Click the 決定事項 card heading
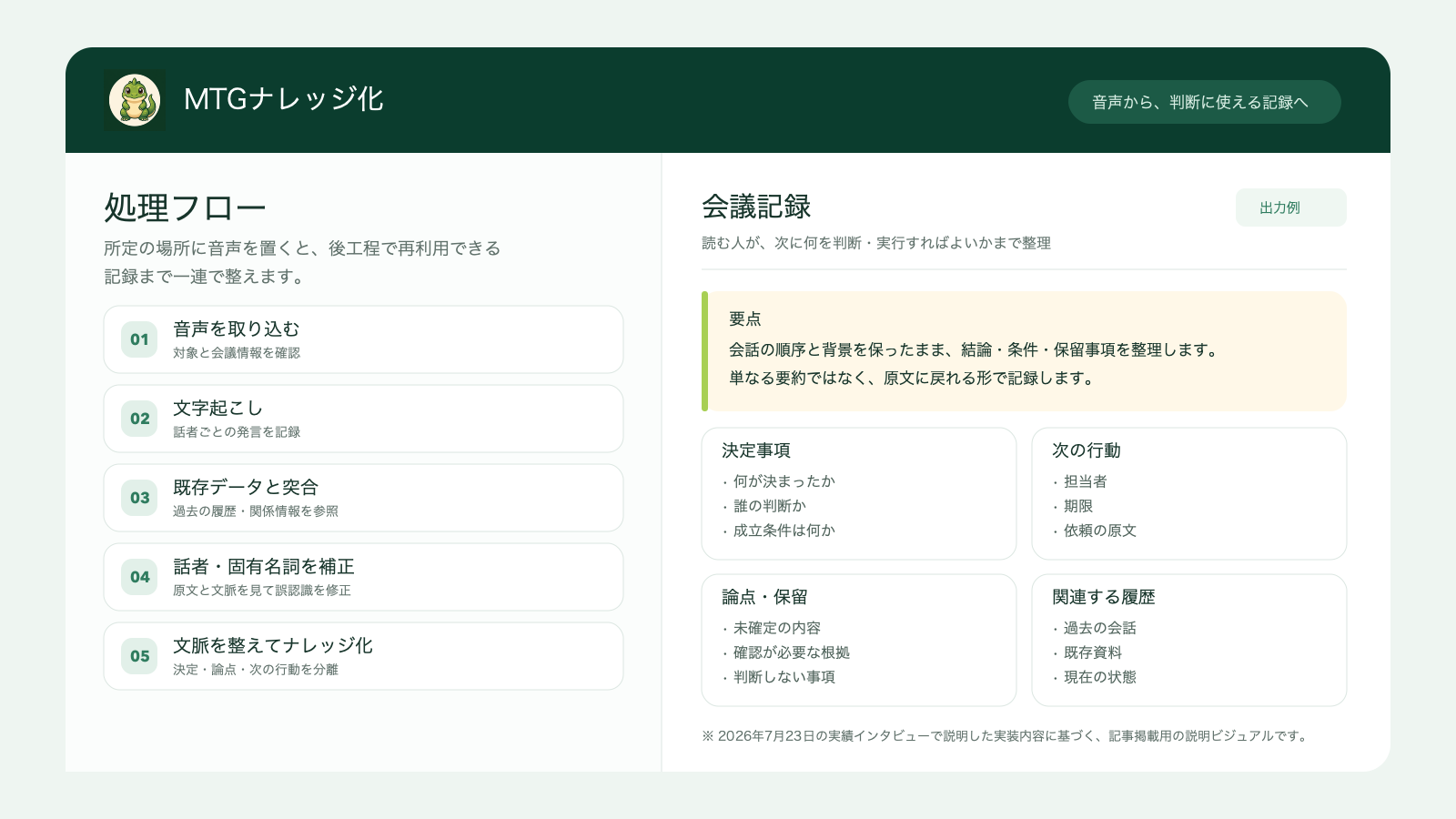The image size is (1456, 819). click(x=756, y=450)
